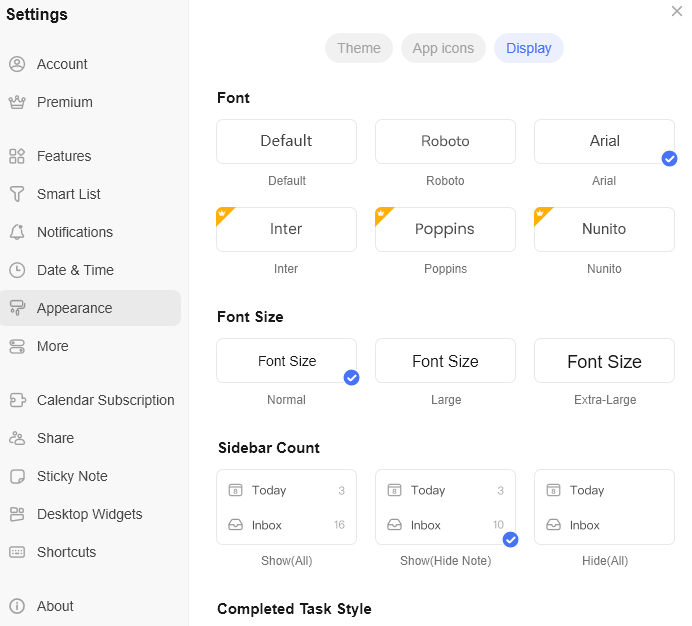Open Notifications via the bell icon
This screenshot has width=692, height=626.
click(x=17, y=232)
